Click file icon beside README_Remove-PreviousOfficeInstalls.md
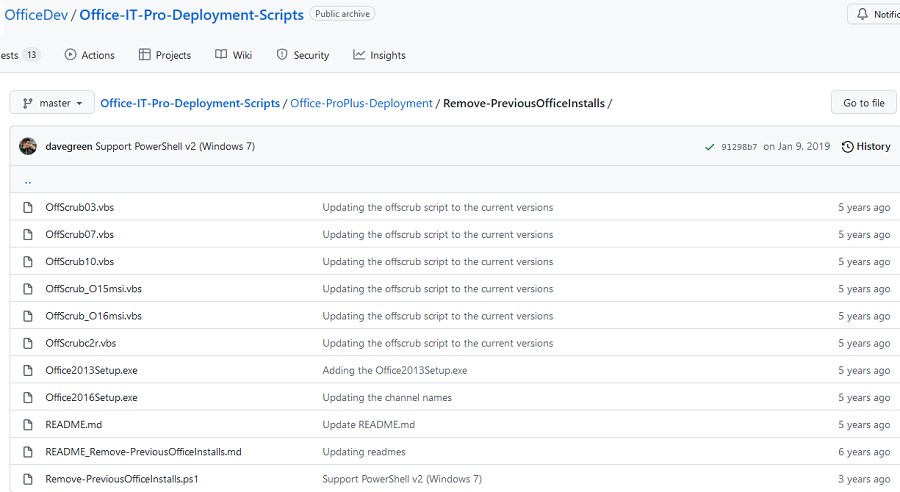900x492 pixels. pyautogui.click(x=28, y=452)
